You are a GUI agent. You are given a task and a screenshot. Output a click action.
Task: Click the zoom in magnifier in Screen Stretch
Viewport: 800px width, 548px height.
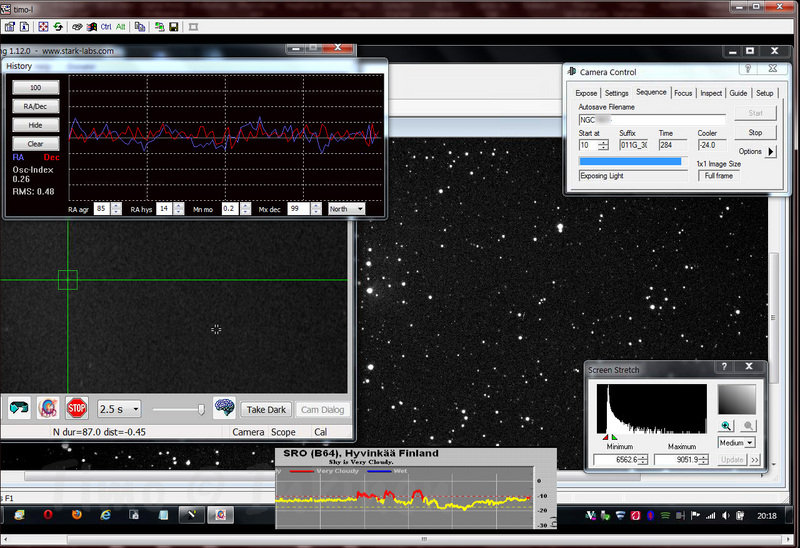(x=726, y=425)
